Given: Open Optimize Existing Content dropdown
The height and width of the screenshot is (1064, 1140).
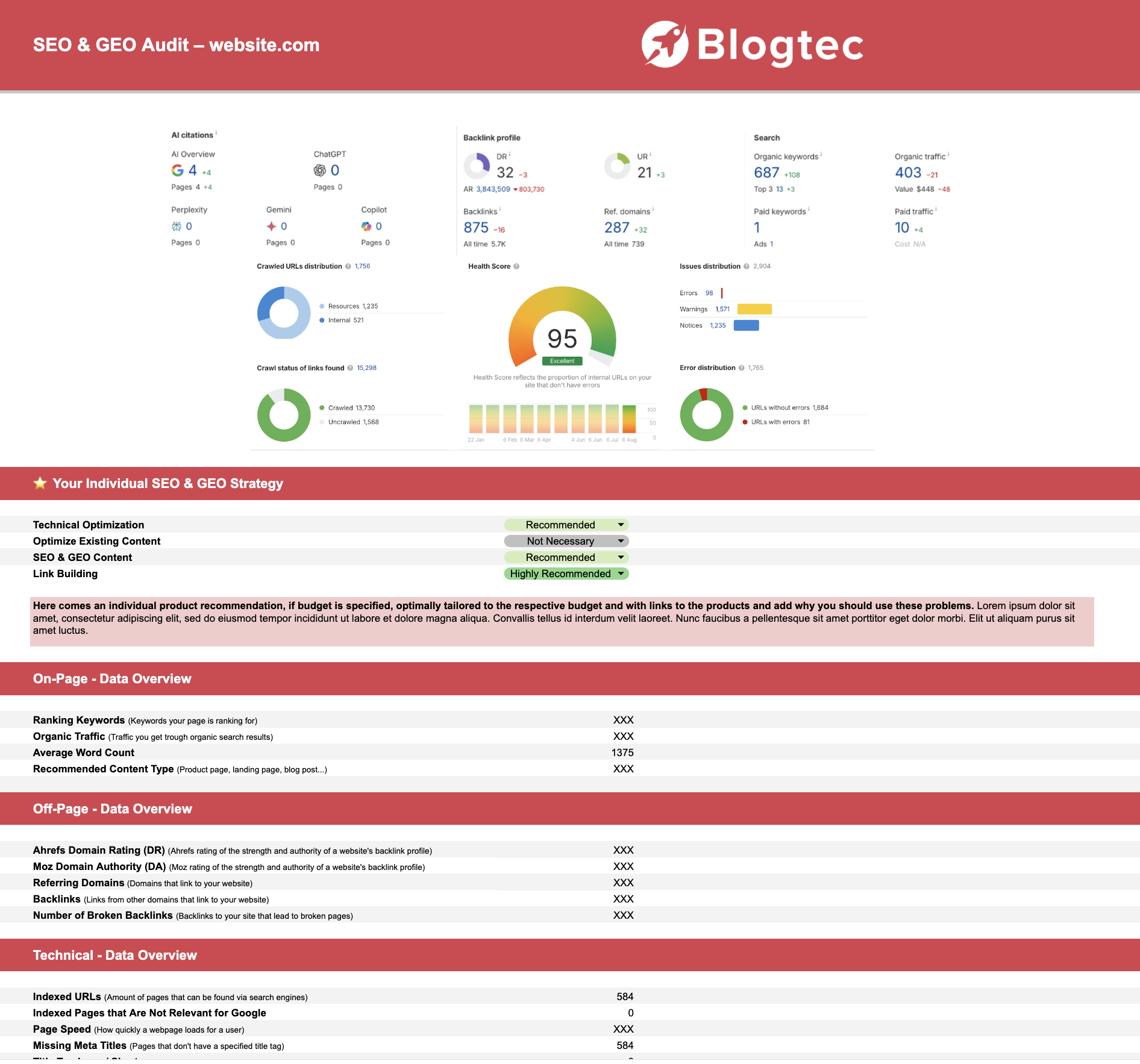Looking at the screenshot, I should (566, 541).
